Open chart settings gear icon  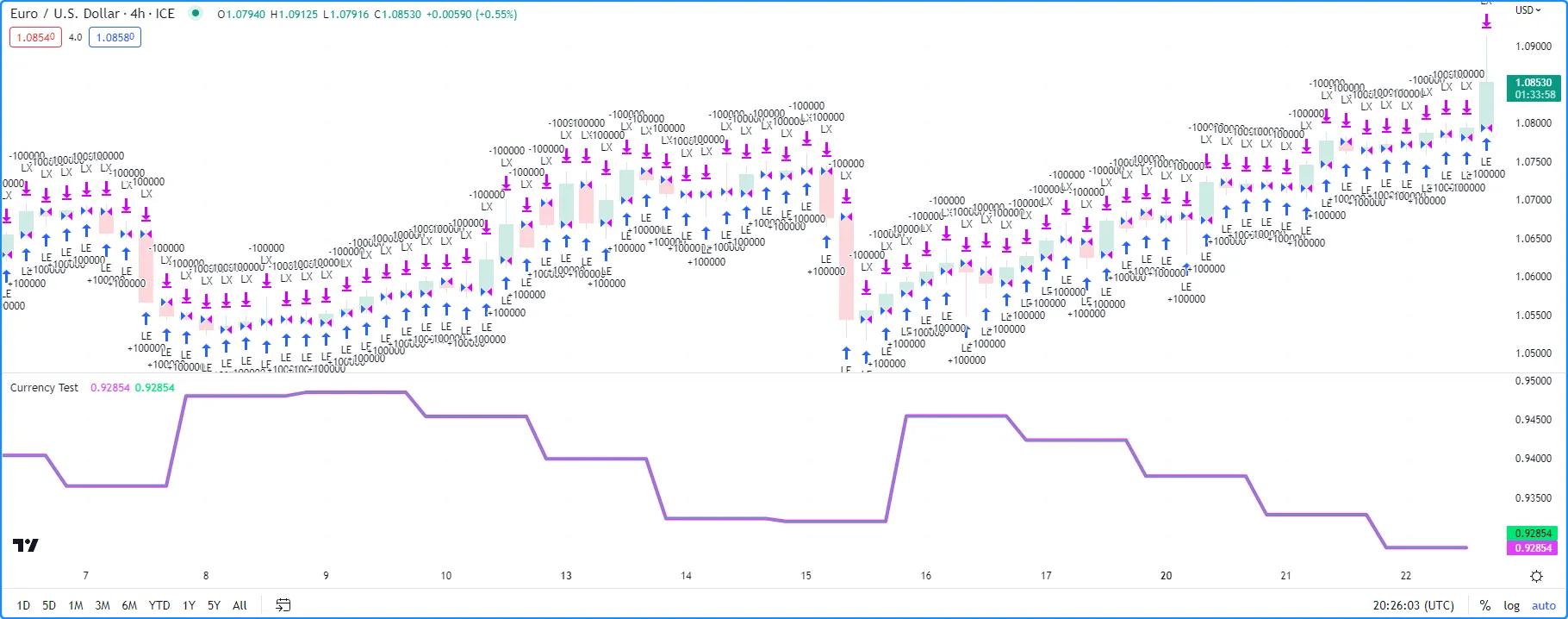[1536, 576]
